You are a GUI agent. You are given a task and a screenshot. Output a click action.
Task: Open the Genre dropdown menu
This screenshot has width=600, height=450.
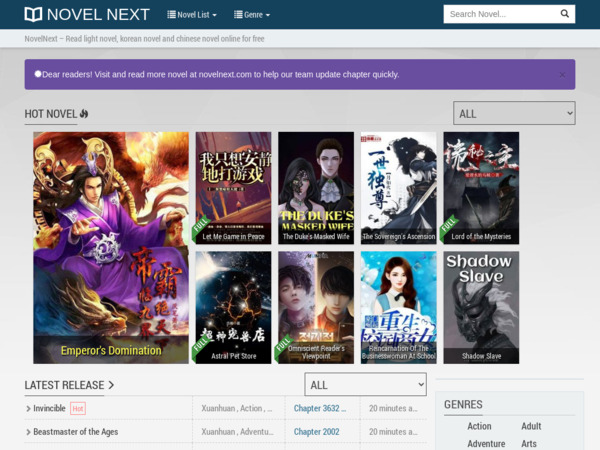coord(252,15)
